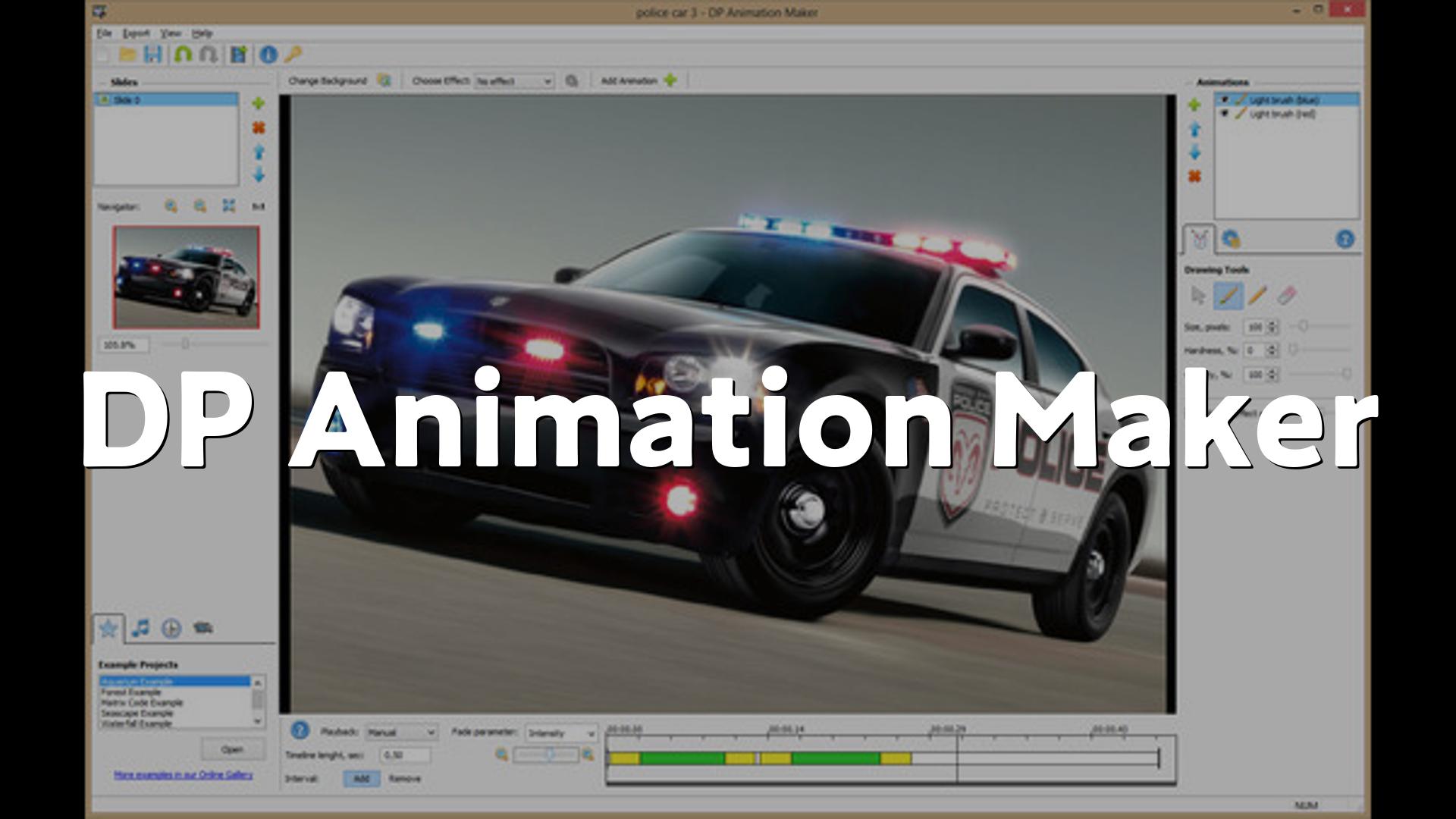Adjust the Size pixels spinner arrows
The width and height of the screenshot is (1456, 819).
click(1272, 327)
